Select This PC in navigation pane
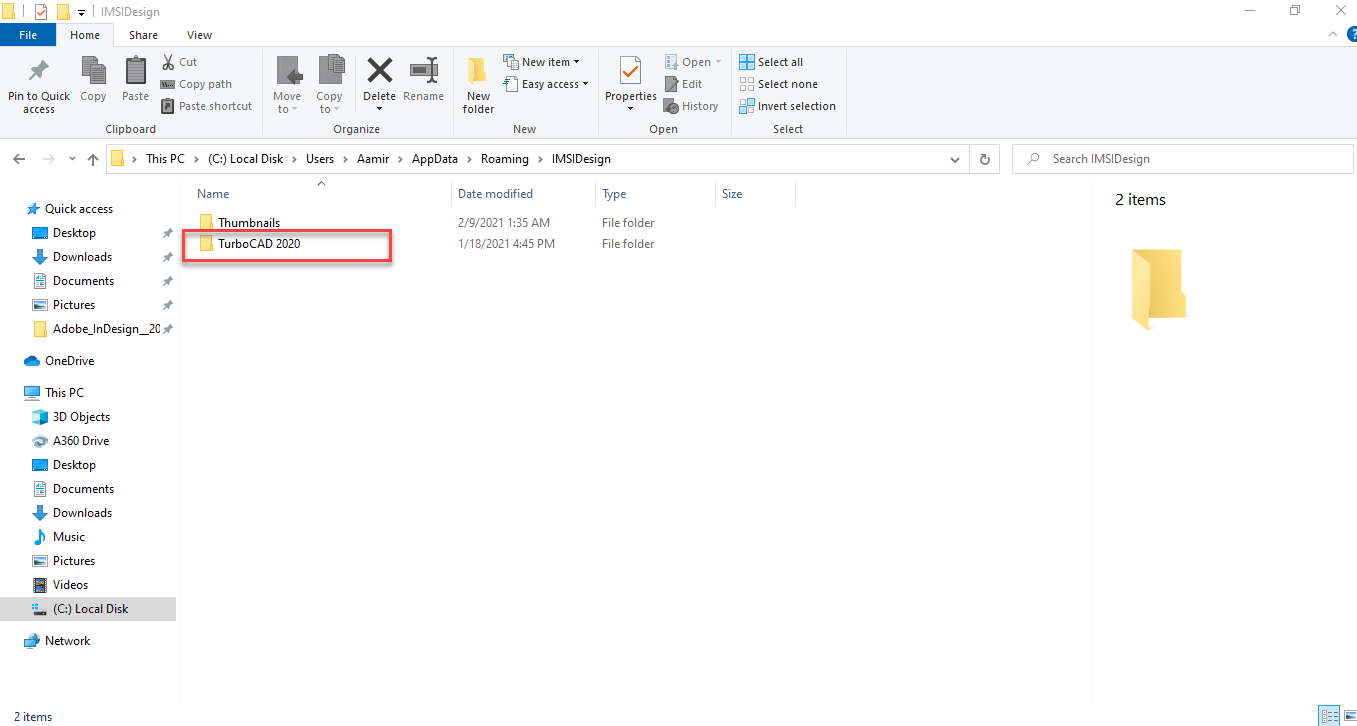1357x726 pixels. pos(64,393)
